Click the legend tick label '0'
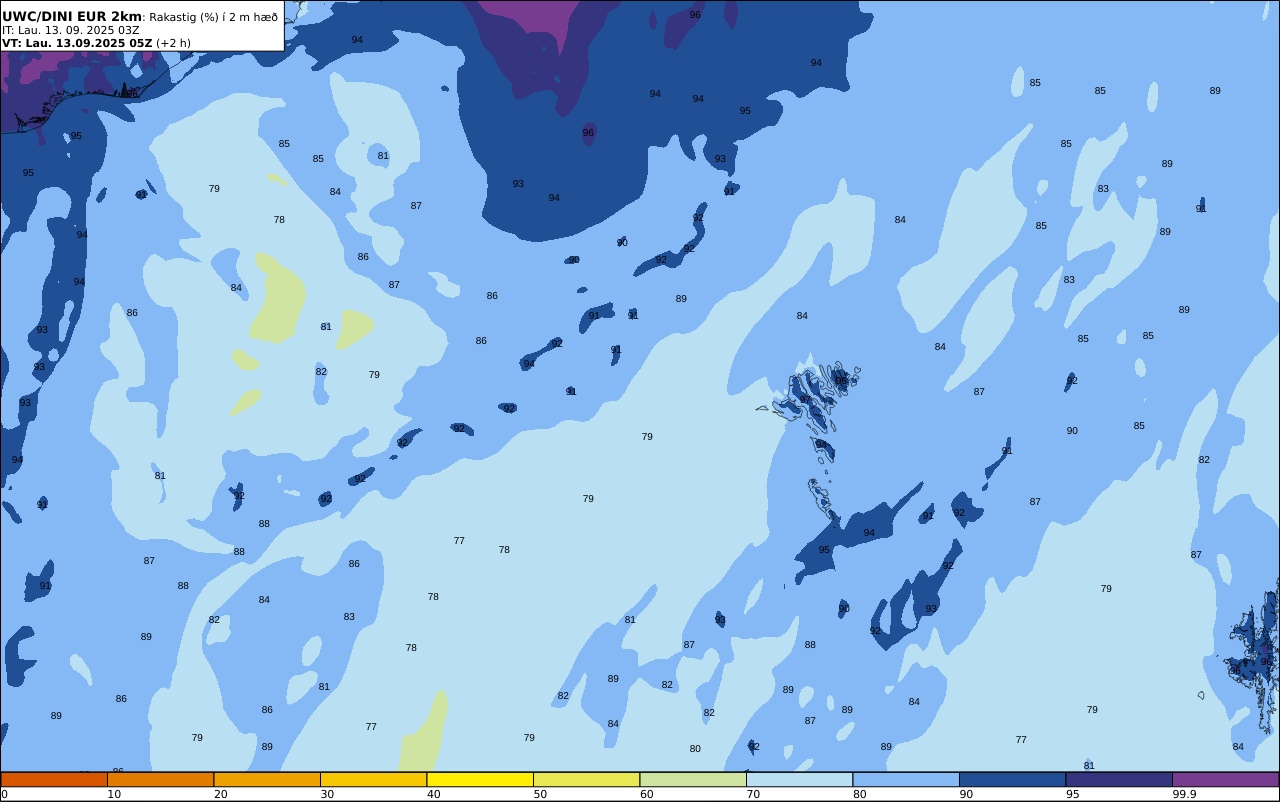This screenshot has width=1280, height=802. (x=4, y=794)
